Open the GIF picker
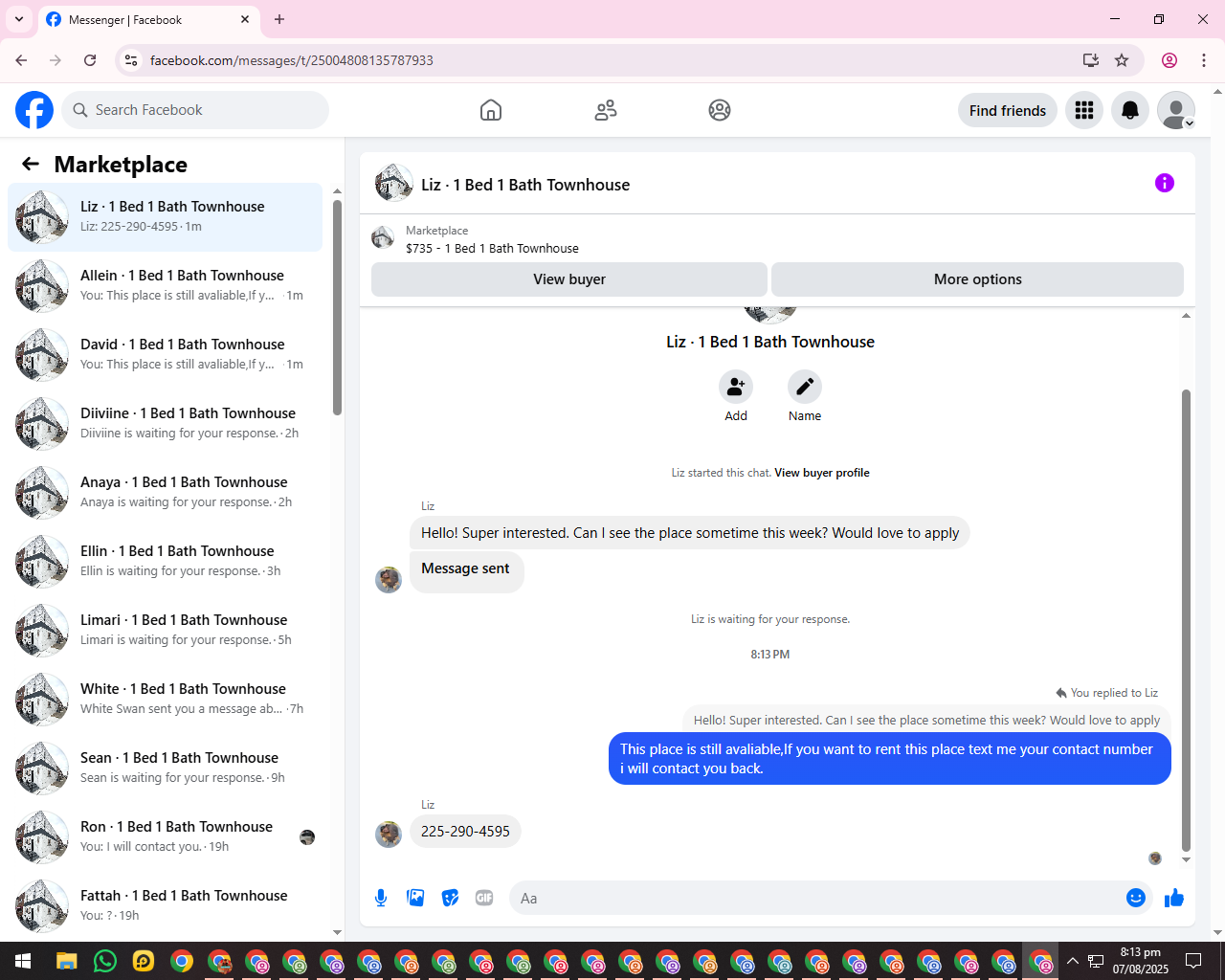Viewport: 1225px width, 980px height. 484,898
